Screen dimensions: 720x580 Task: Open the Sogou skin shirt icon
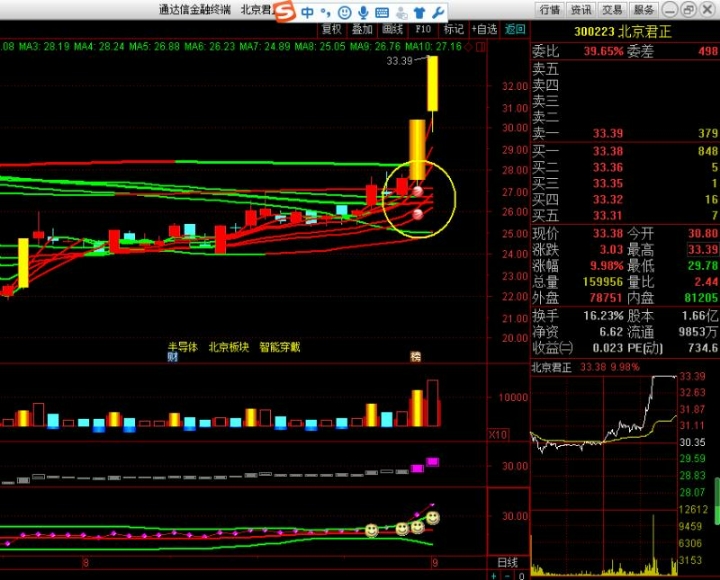point(419,12)
